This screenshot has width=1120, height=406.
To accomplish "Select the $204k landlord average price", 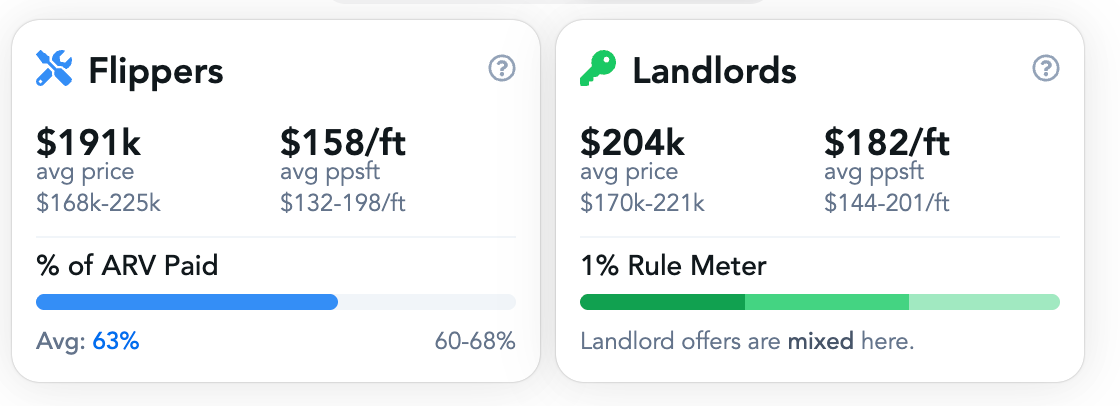I will click(x=632, y=142).
